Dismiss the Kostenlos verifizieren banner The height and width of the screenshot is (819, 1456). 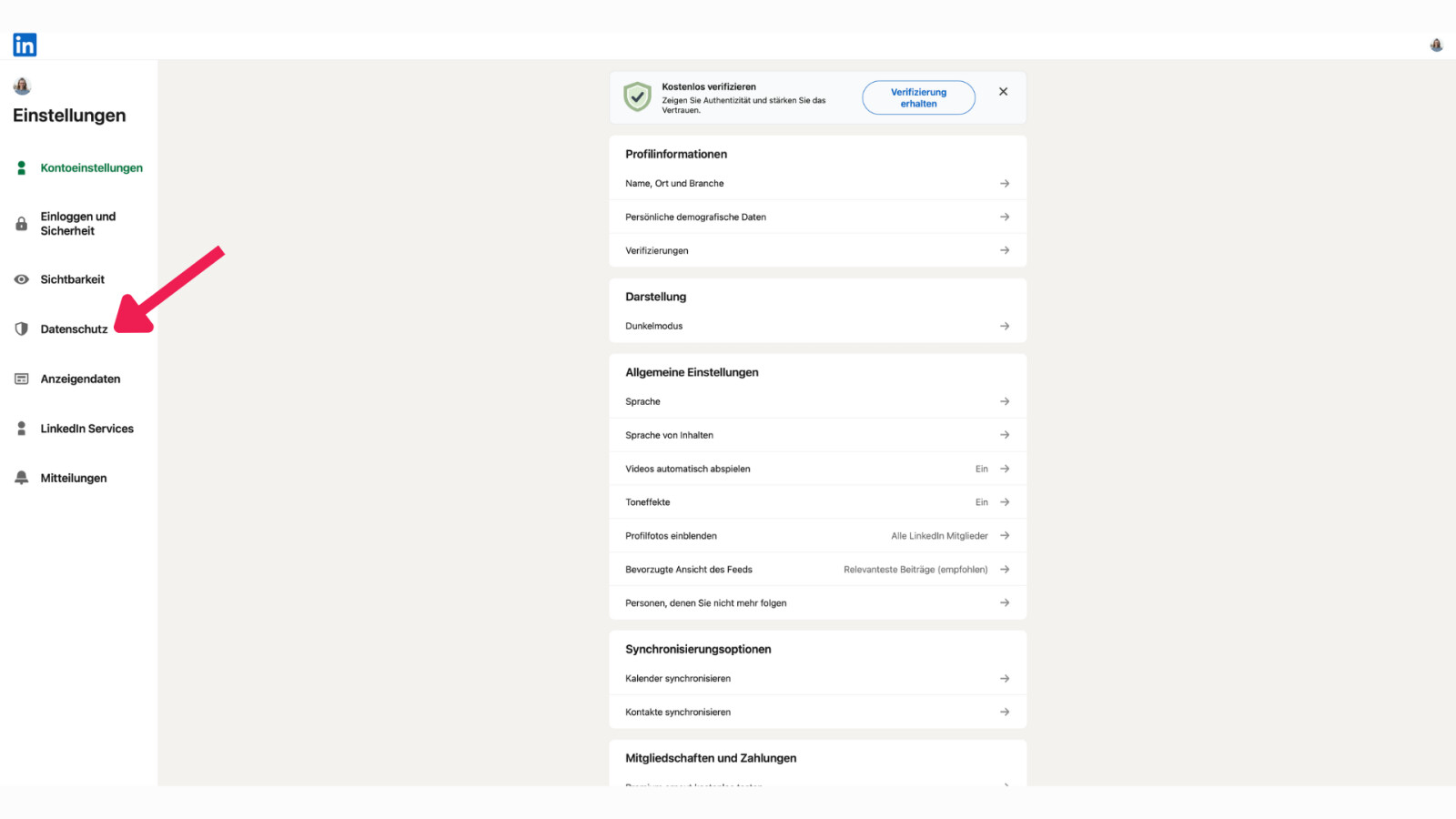(1003, 91)
